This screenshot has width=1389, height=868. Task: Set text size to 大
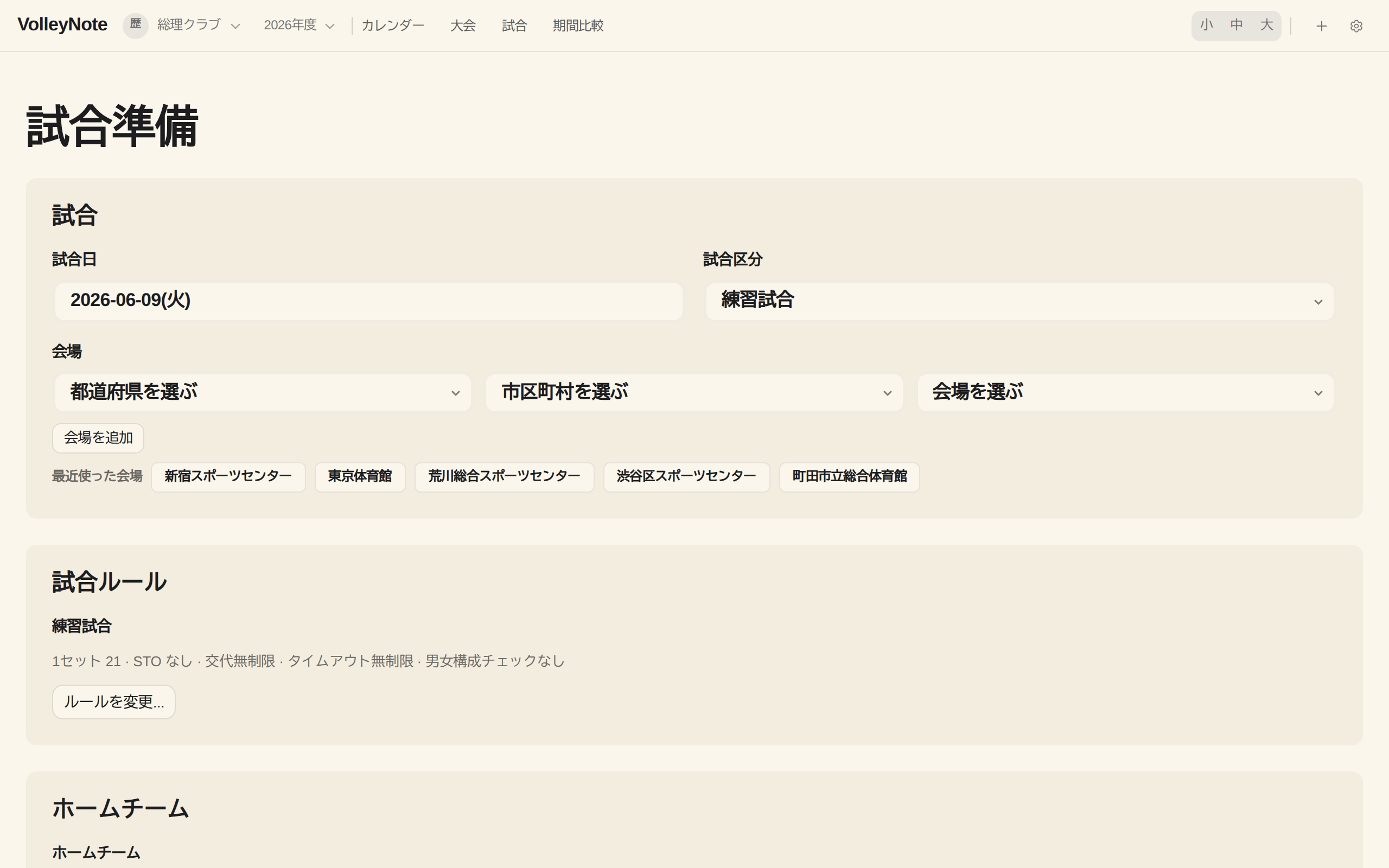coord(1266,25)
